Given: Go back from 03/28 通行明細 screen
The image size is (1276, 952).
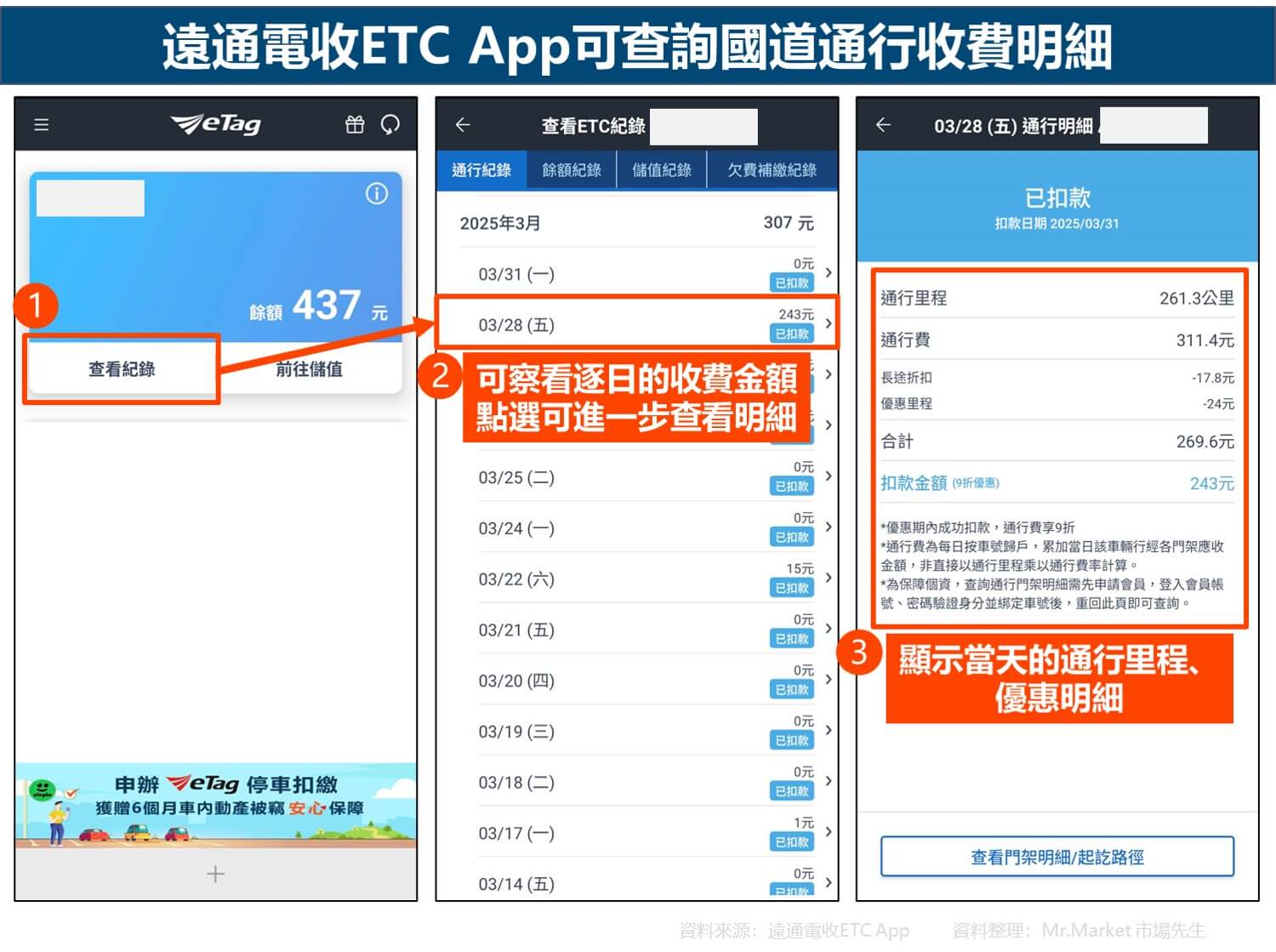Looking at the screenshot, I should [883, 125].
